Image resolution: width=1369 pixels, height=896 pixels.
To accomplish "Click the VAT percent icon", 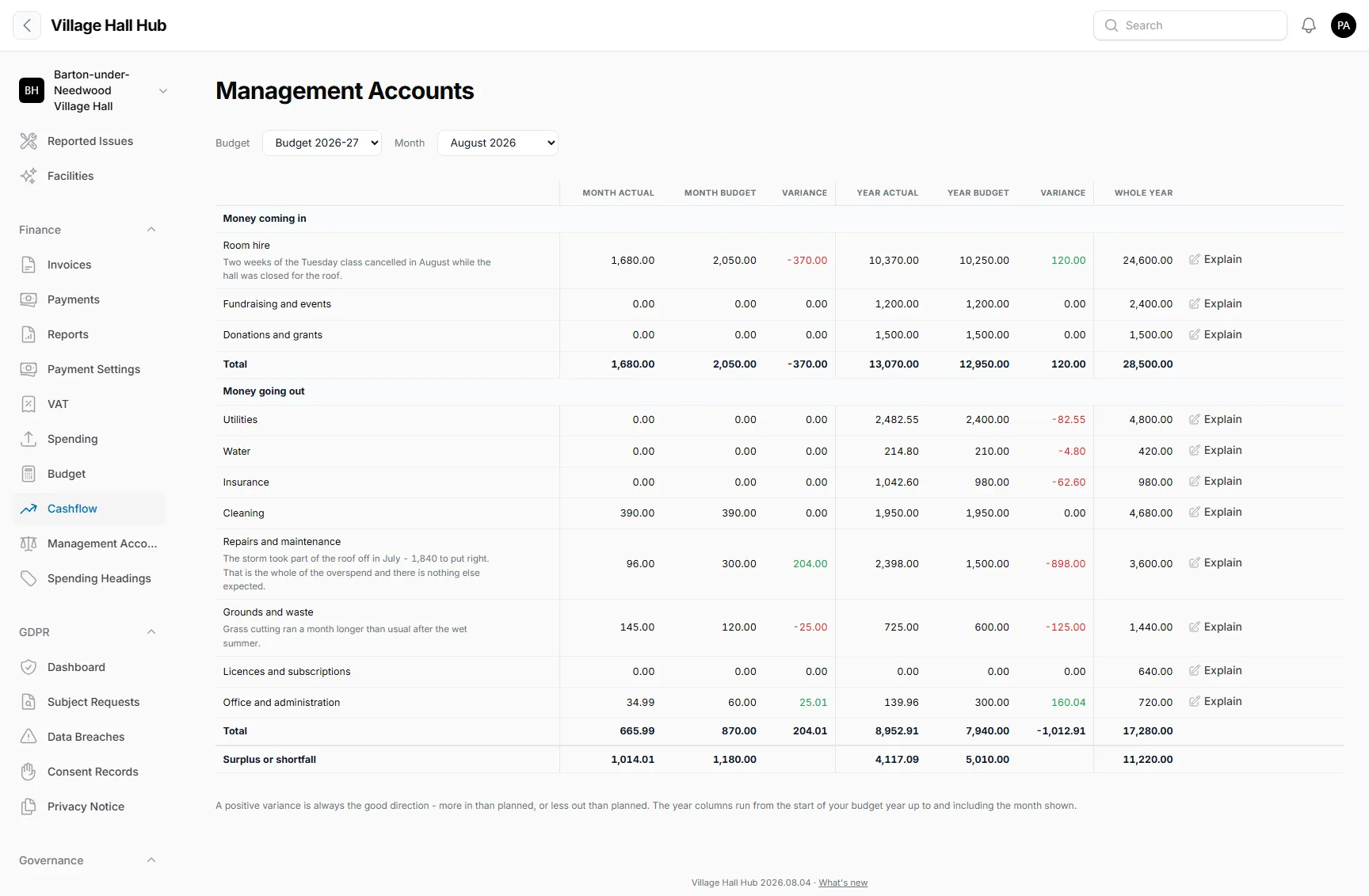I will [29, 404].
